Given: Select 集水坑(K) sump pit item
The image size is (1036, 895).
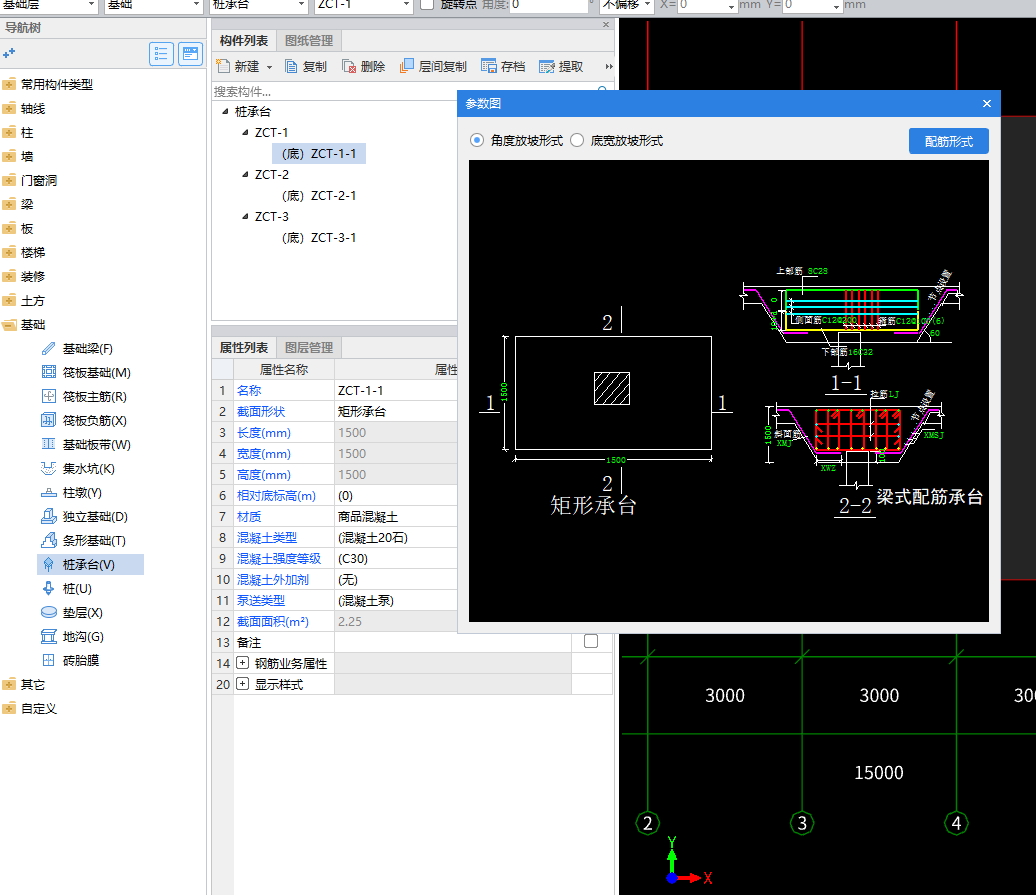Looking at the screenshot, I should 78,468.
